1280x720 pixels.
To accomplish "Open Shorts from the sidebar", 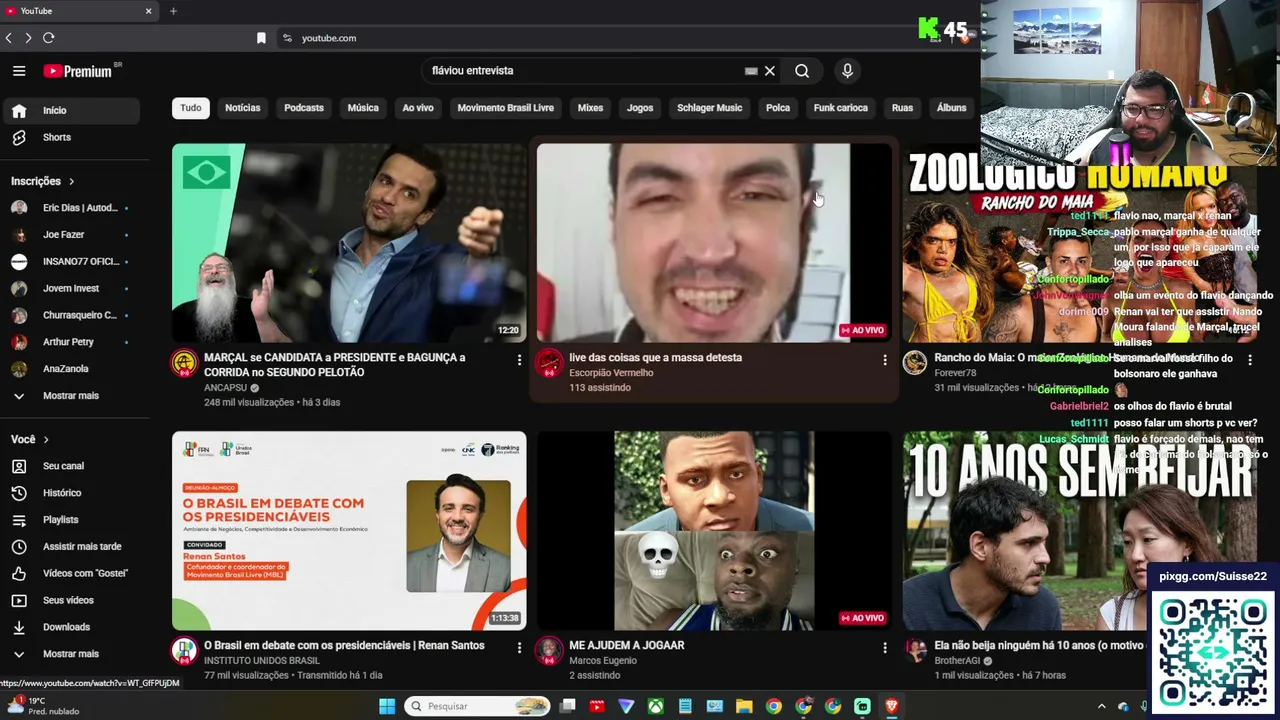I will (70, 137).
